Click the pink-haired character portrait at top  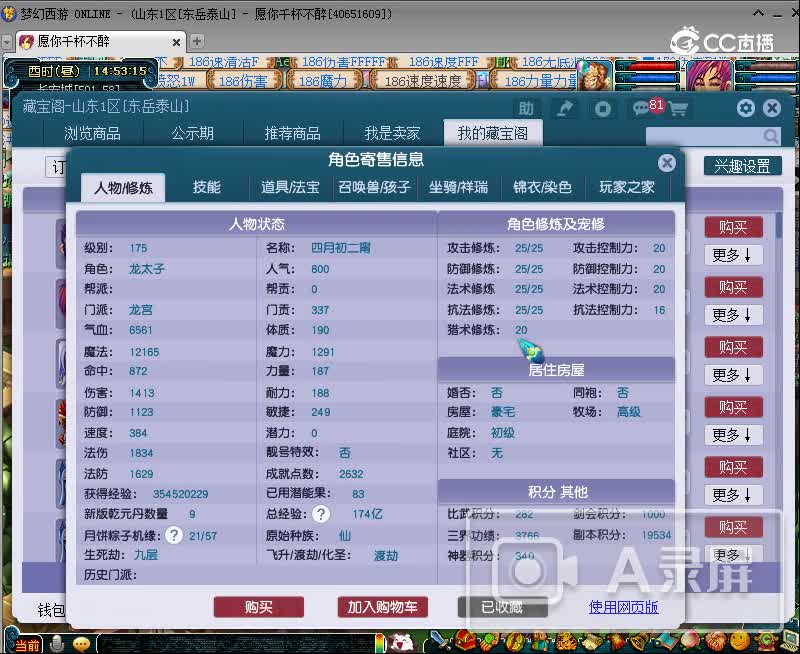point(709,76)
